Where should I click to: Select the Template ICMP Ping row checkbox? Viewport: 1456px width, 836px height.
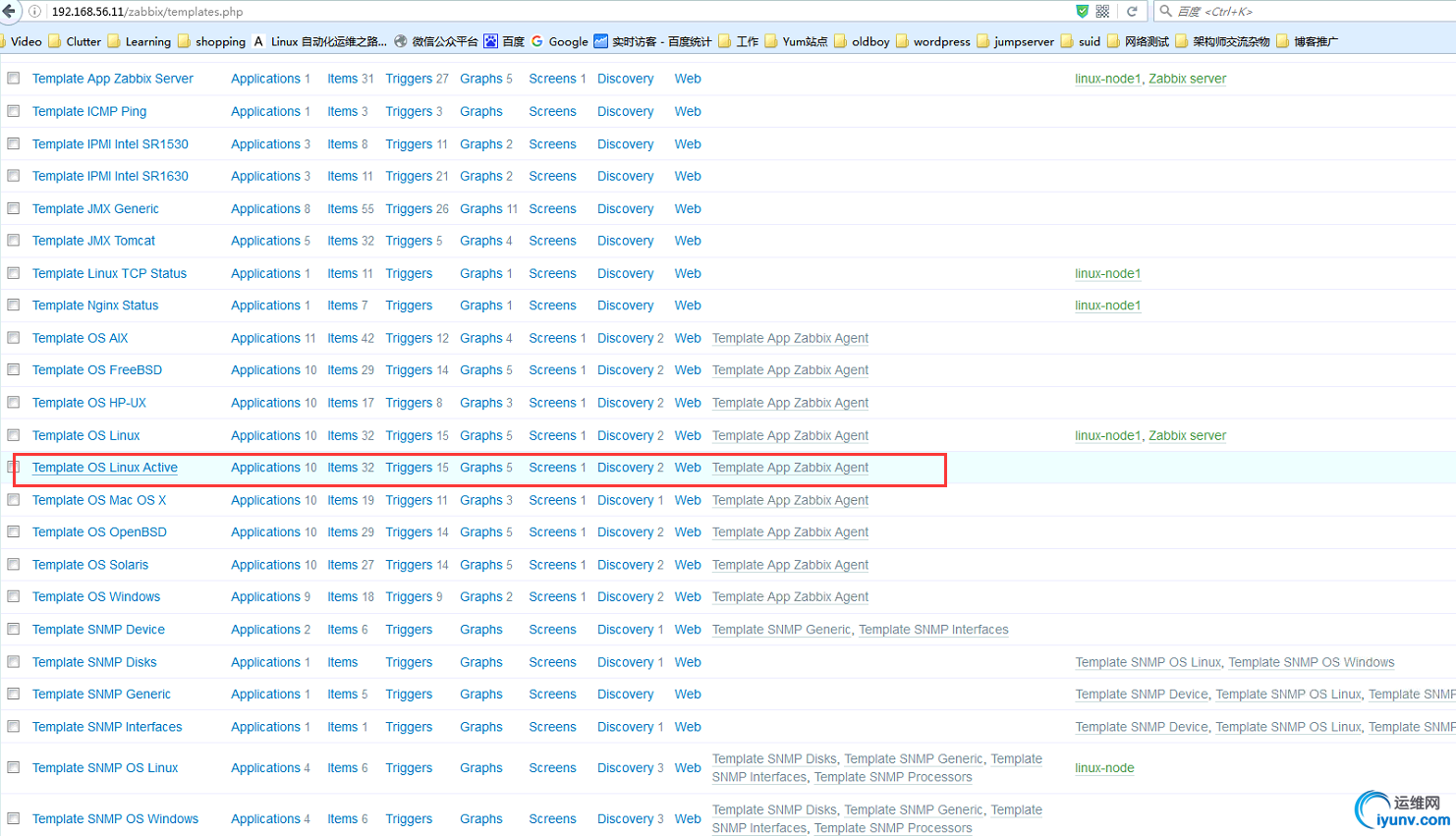[14, 111]
